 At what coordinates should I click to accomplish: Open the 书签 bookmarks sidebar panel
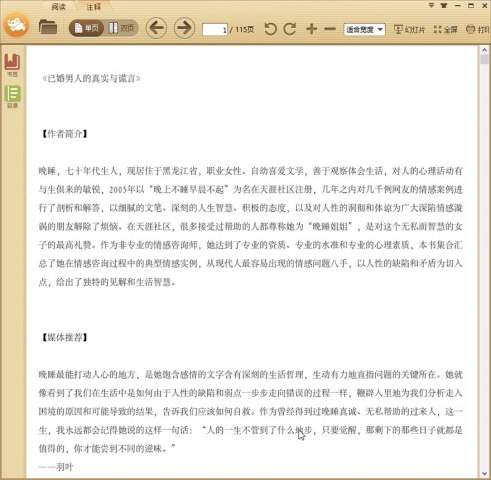click(12, 65)
